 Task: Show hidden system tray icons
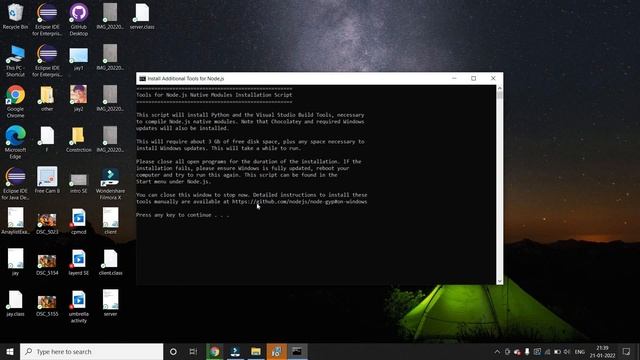coord(497,351)
